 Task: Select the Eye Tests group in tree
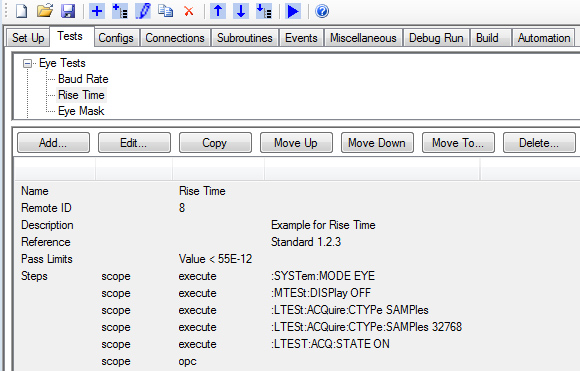[x=62, y=63]
